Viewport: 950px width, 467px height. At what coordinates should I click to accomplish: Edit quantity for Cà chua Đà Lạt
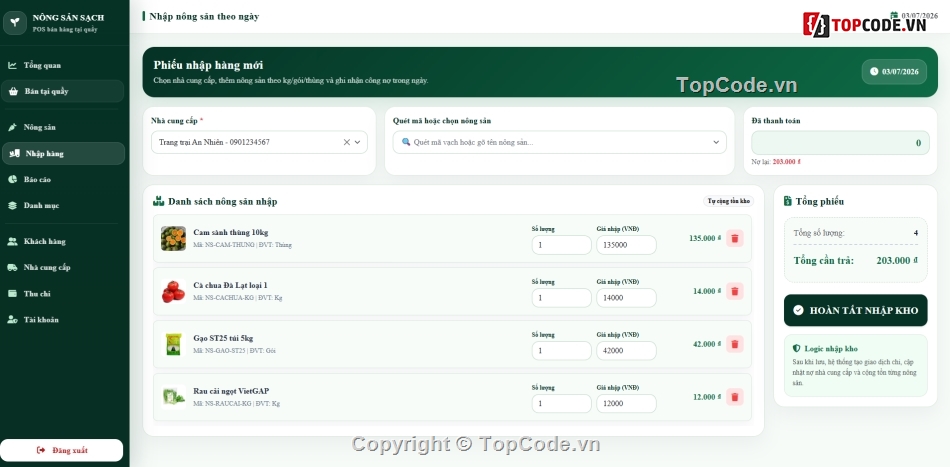(x=561, y=298)
